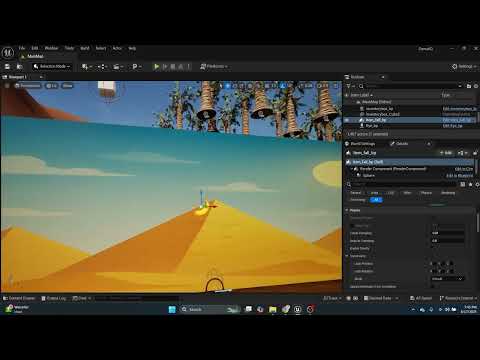
Task: Open the Cmd console dropdown
Action: 82,298
